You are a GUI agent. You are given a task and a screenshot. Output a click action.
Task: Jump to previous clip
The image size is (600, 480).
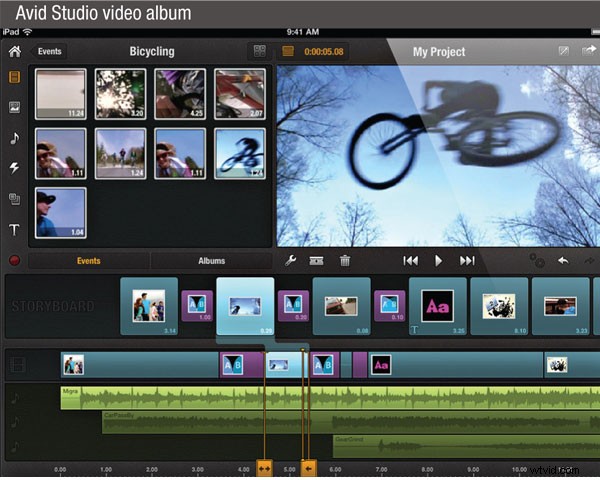pos(411,261)
